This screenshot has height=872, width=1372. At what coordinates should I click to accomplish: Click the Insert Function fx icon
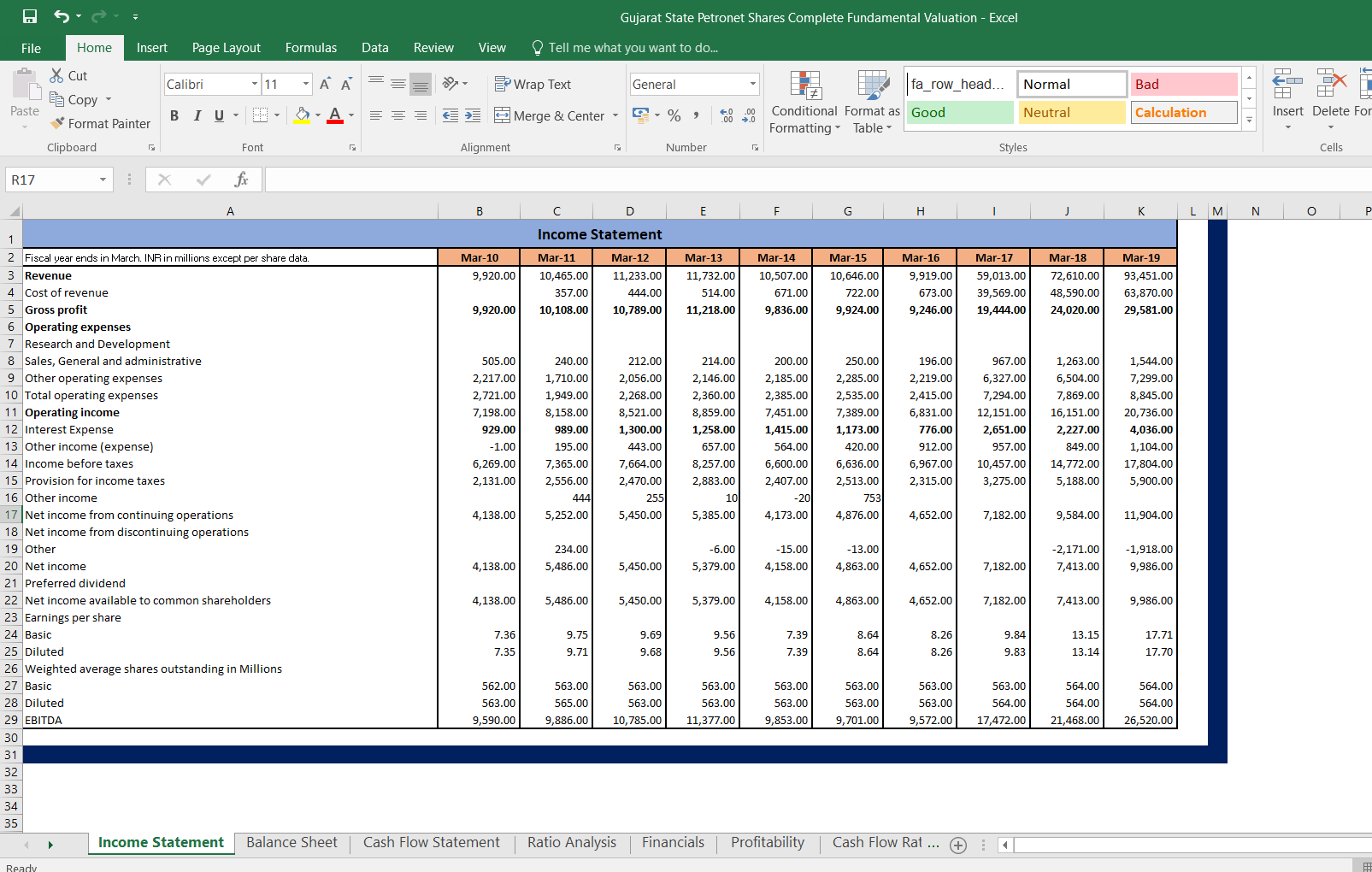click(241, 180)
